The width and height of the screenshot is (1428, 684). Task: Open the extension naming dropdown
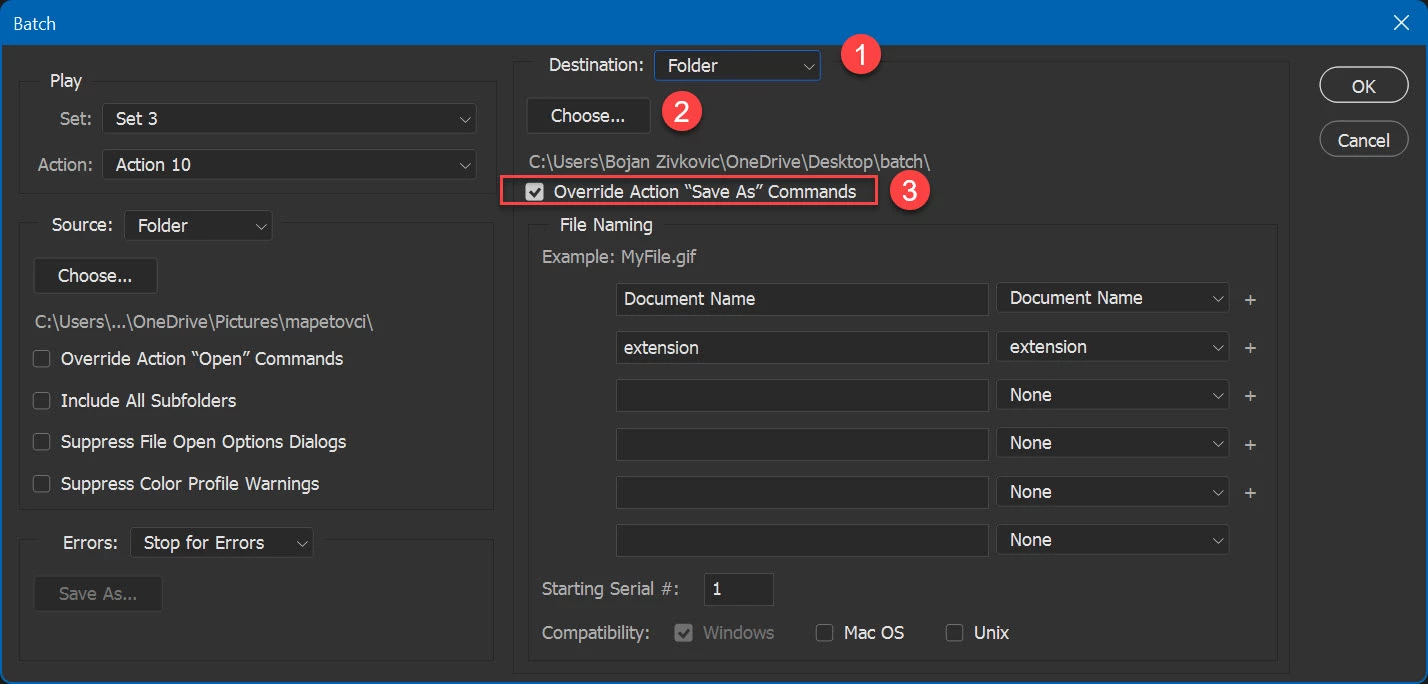[1112, 347]
